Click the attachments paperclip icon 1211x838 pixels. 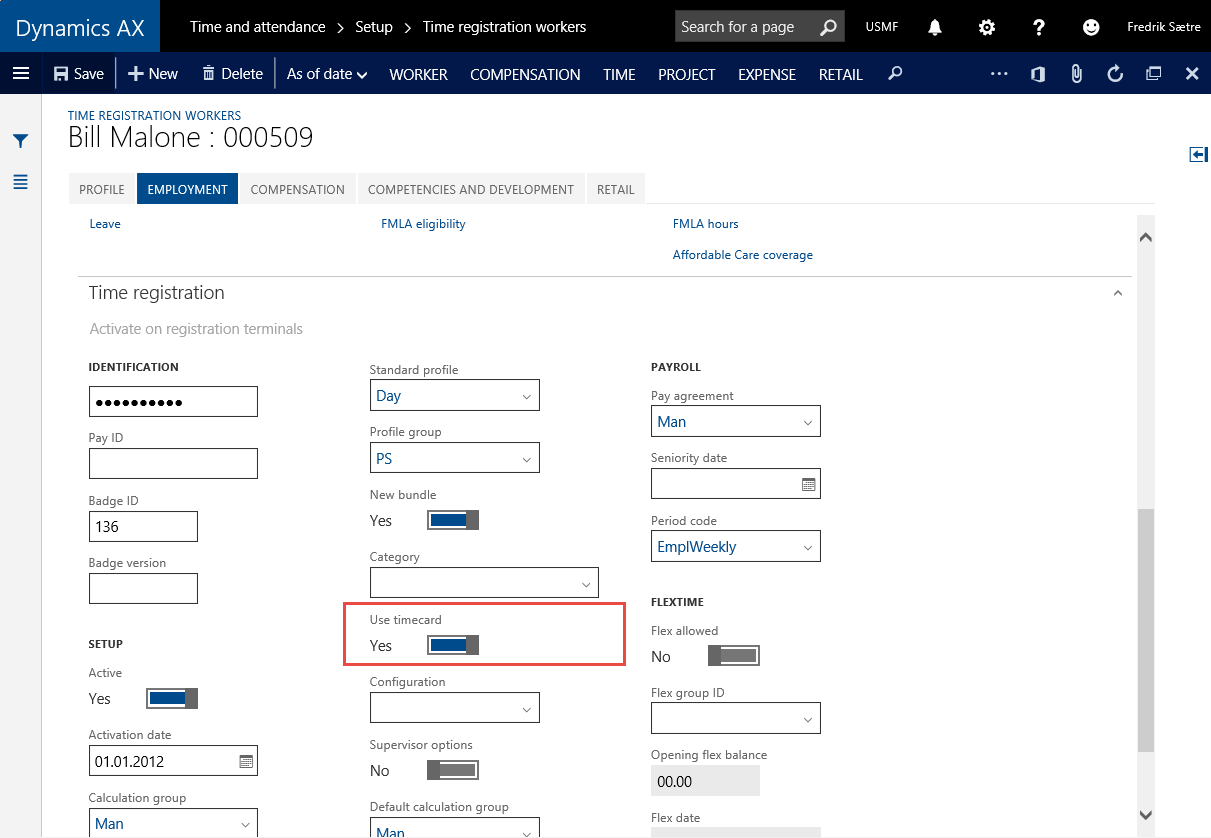[x=1077, y=73]
